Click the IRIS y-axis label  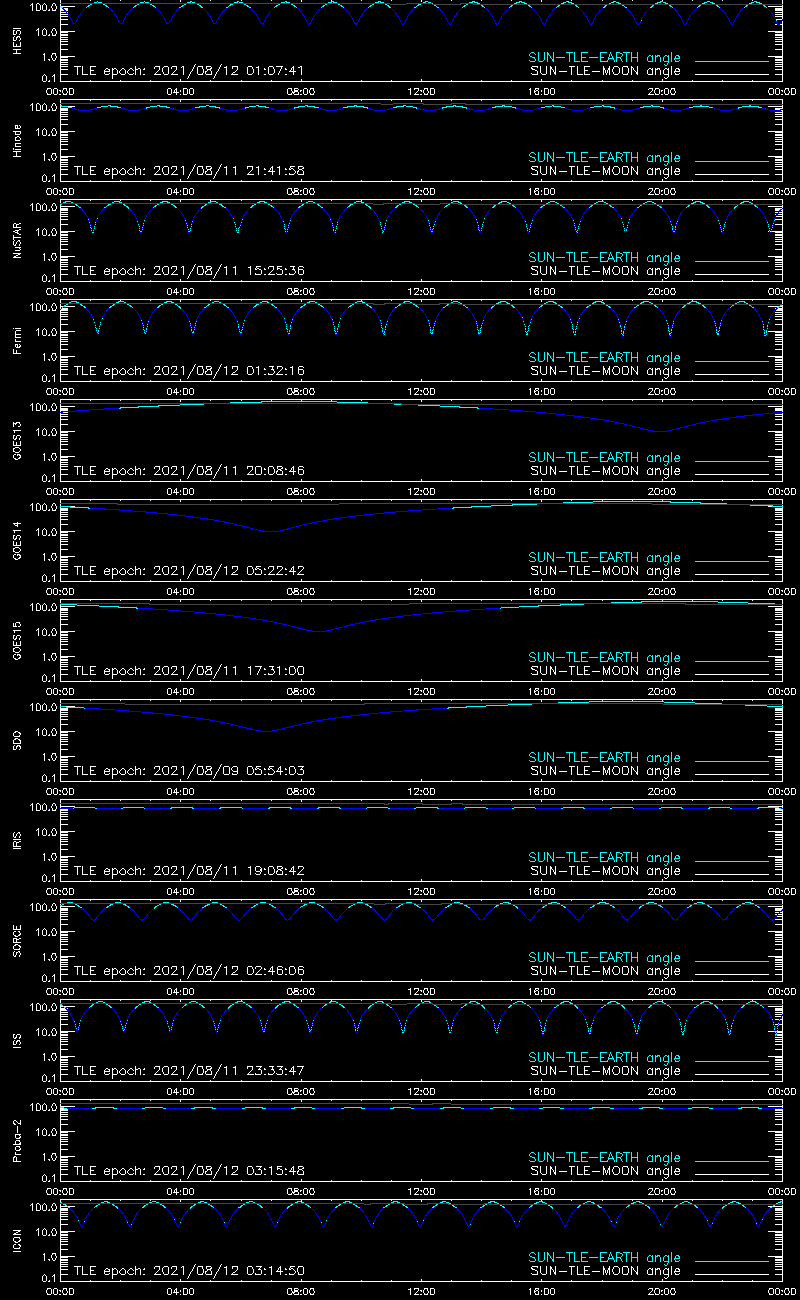[x=17, y=841]
